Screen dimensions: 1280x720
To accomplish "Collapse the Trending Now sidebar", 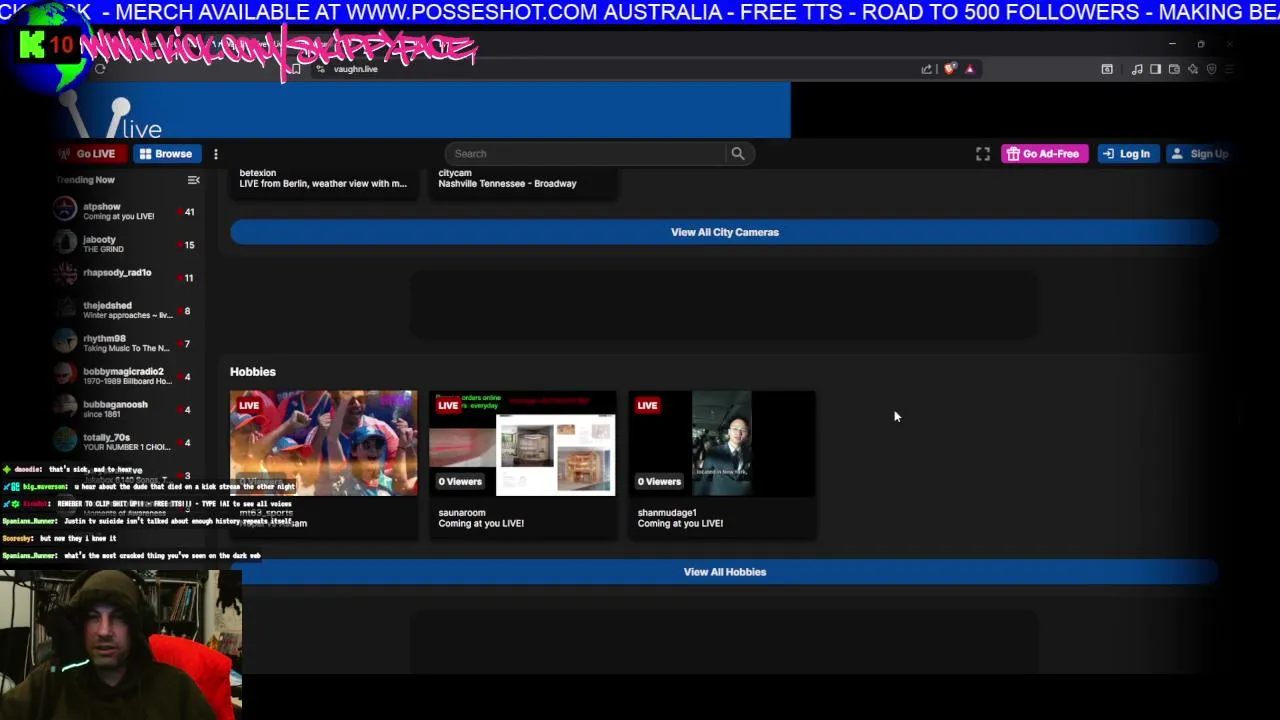I will [x=194, y=180].
